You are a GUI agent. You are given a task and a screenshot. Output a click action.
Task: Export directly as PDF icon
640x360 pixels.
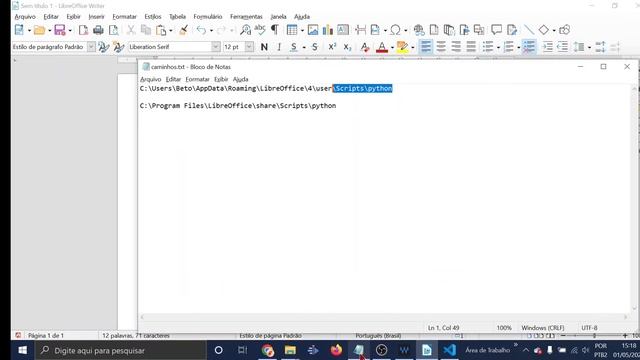click(x=83, y=30)
